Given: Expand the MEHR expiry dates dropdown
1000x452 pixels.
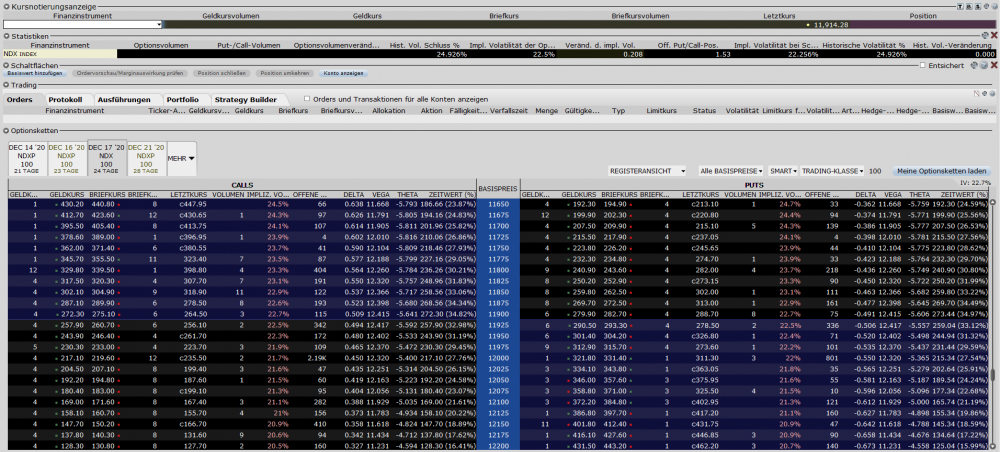Looking at the screenshot, I should click(181, 158).
